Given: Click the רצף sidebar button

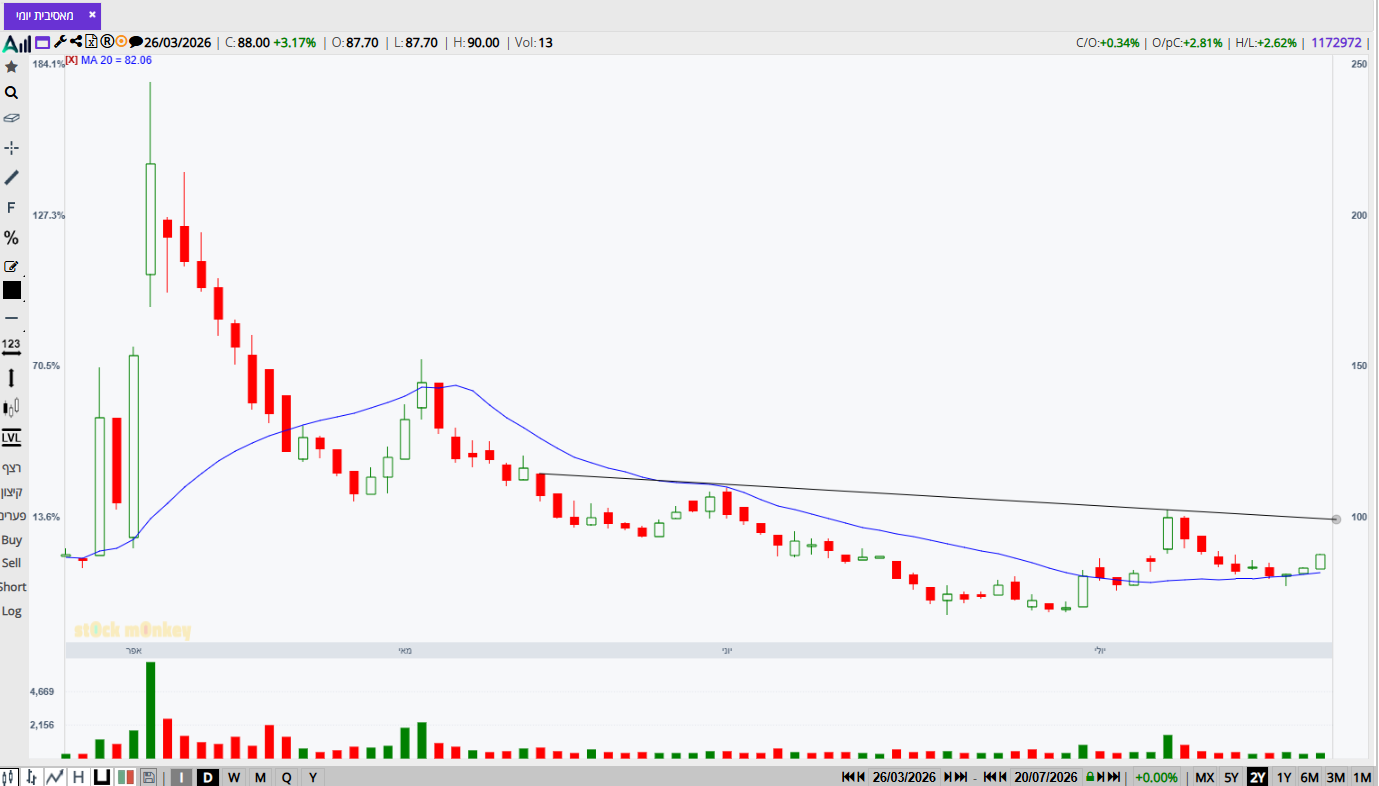Looking at the screenshot, I should click(11, 468).
